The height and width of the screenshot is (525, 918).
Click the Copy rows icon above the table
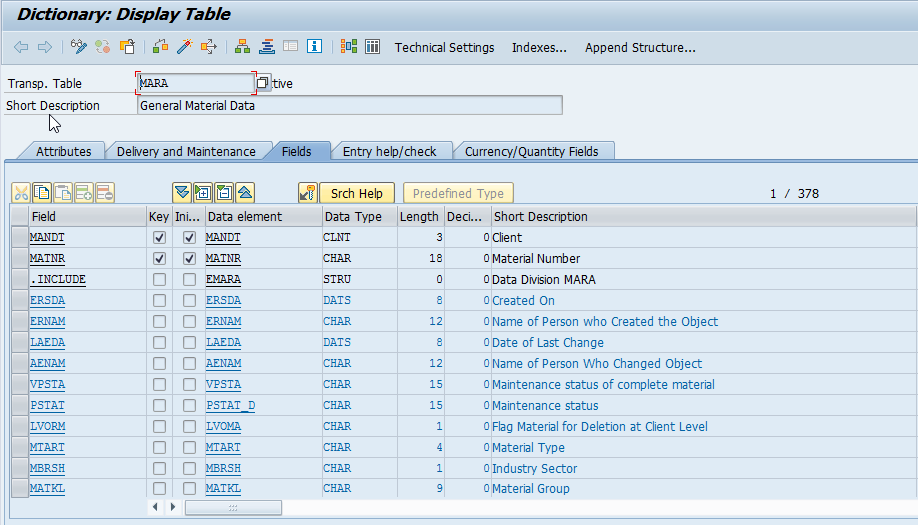42,193
